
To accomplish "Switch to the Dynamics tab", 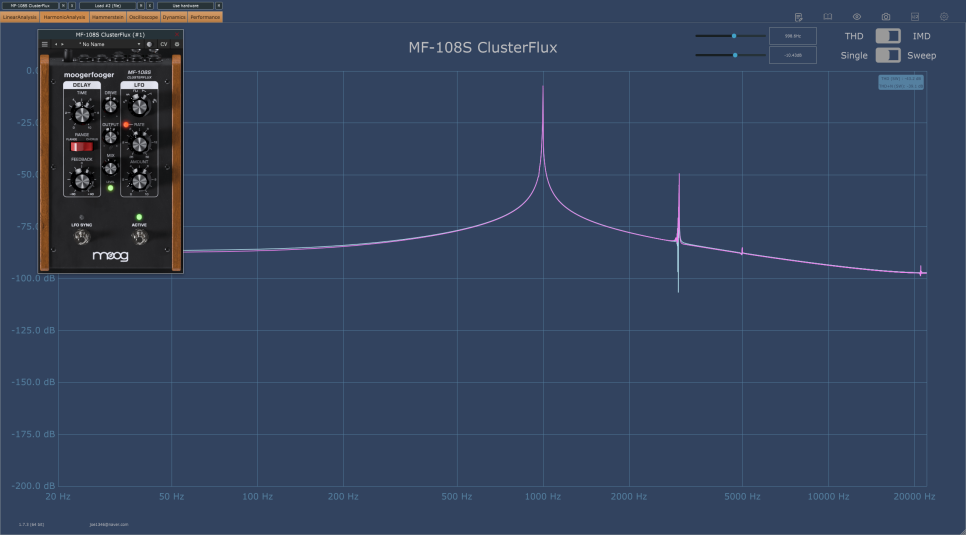I will pos(174,17).
